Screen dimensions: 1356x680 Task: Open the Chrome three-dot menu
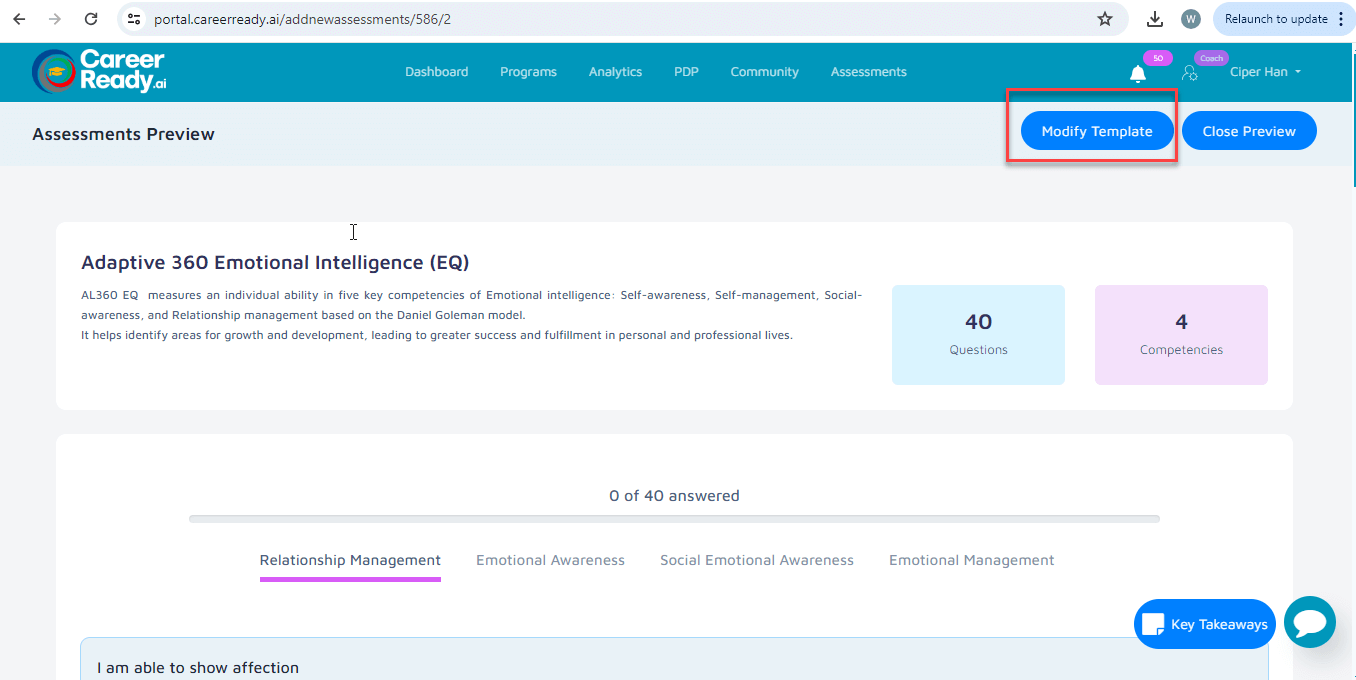[x=1341, y=19]
